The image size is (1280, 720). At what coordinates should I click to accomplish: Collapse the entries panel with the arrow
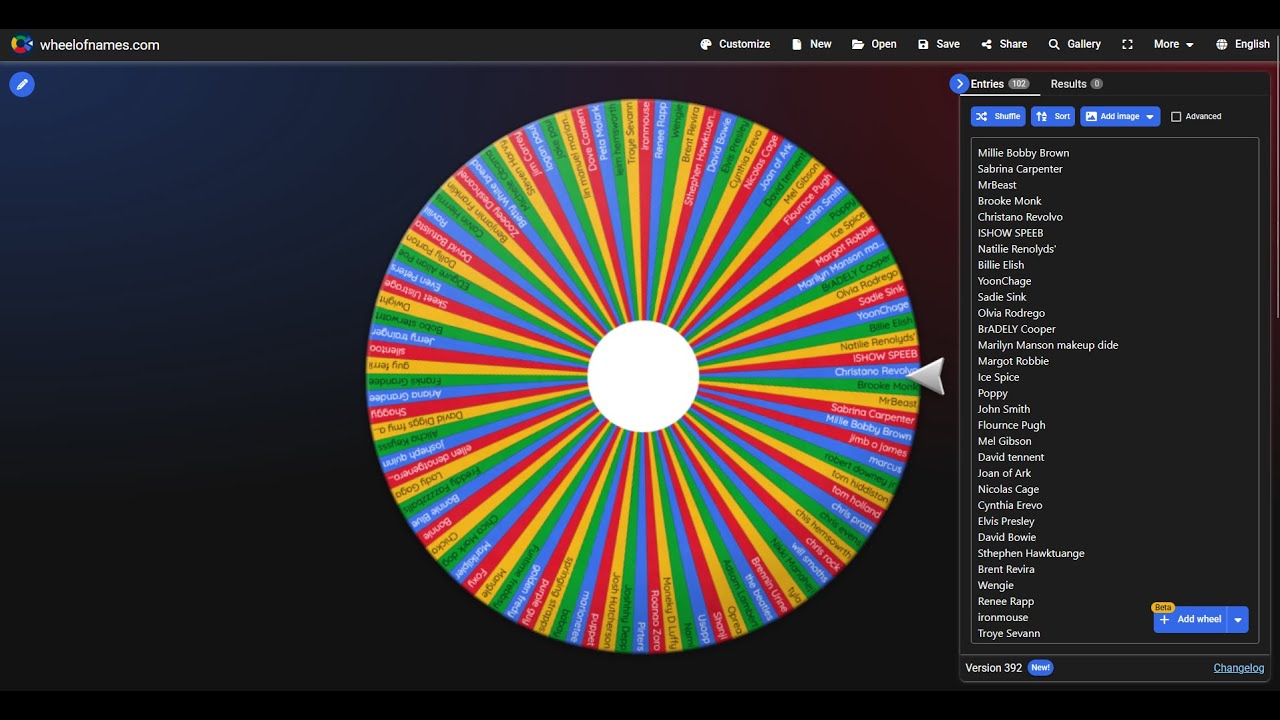coord(959,84)
